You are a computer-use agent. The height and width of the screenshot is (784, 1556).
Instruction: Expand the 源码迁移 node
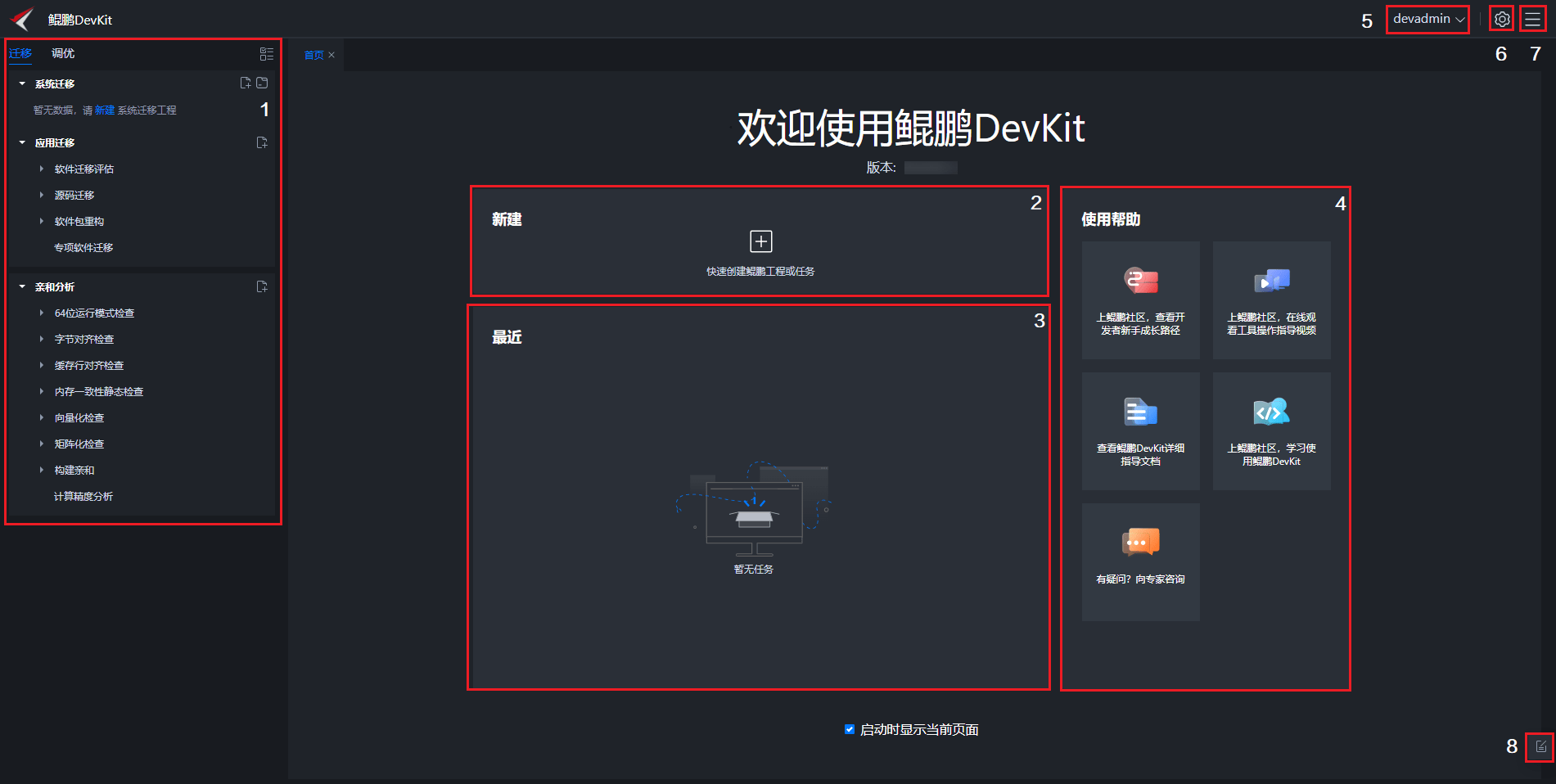pyautogui.click(x=42, y=195)
